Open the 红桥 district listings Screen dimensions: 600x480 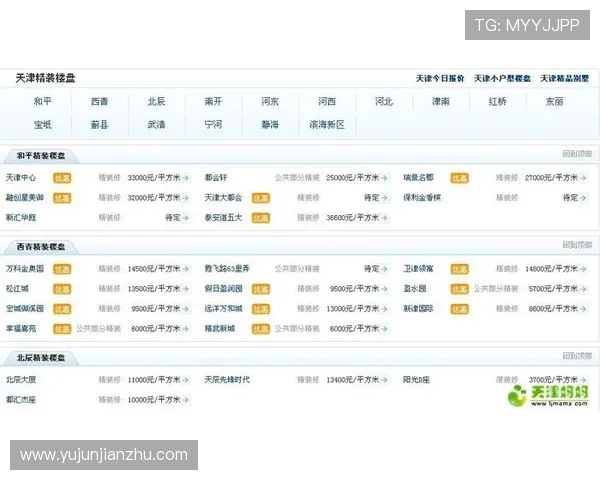pos(497,101)
